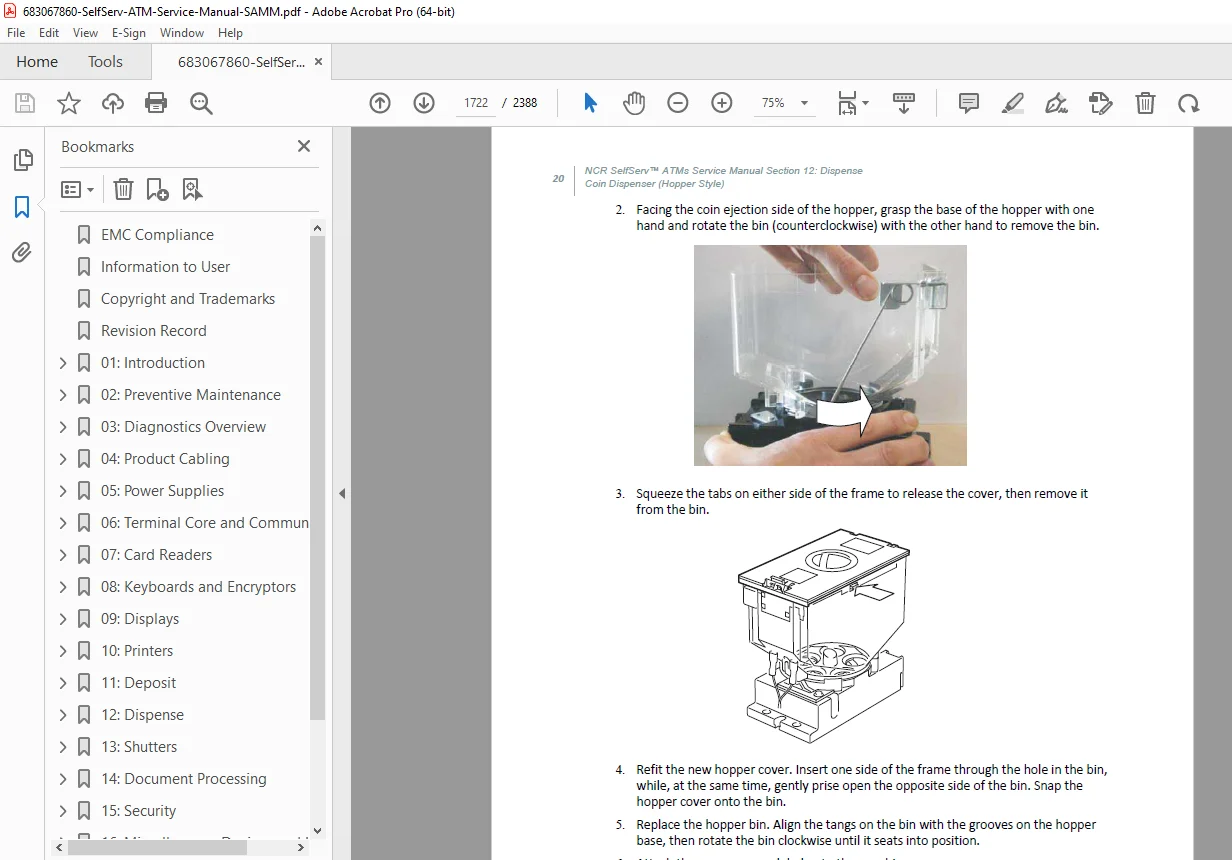Add the star bookmark to this file

coord(69,103)
